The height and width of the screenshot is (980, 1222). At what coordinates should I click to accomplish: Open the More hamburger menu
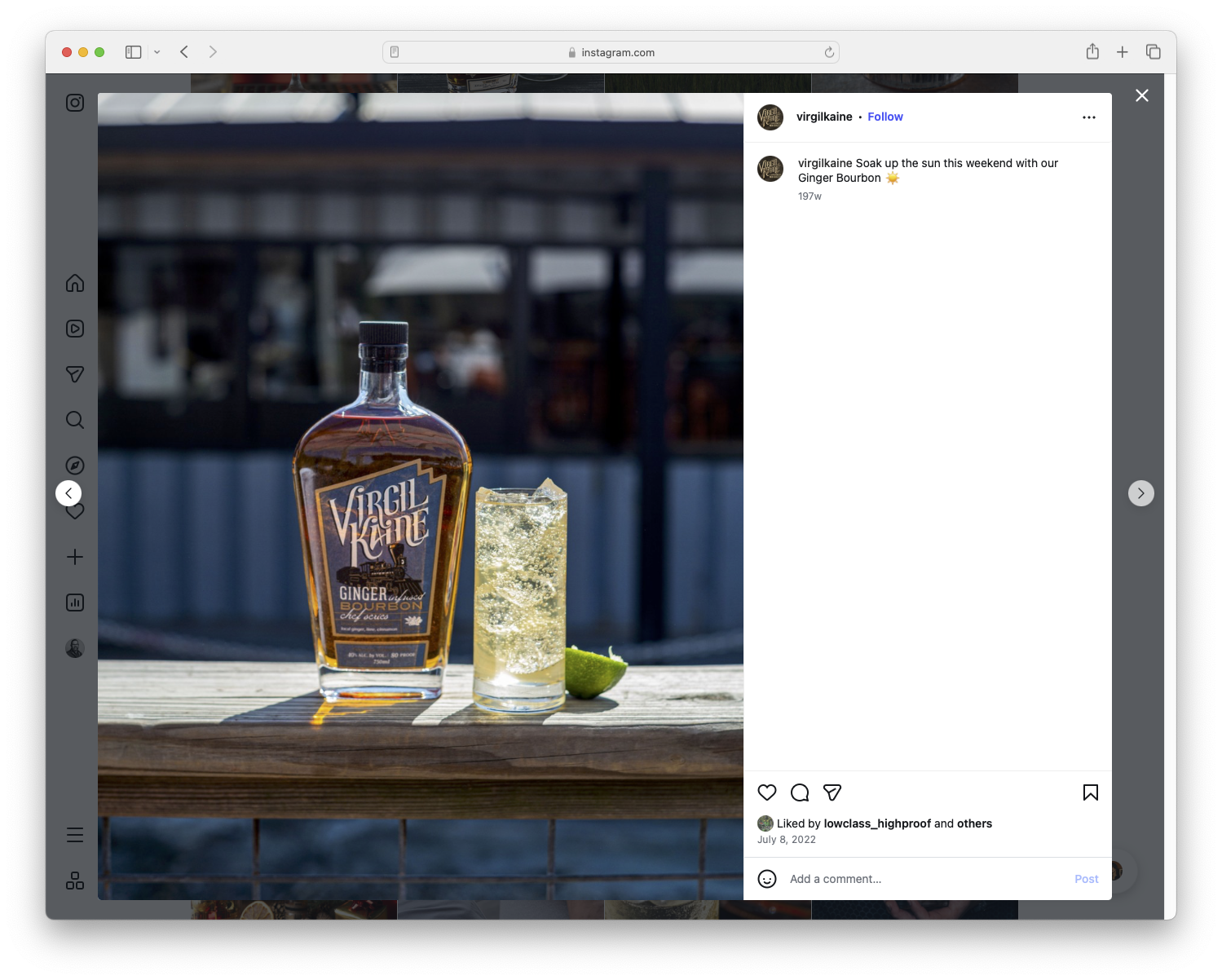pos(74,834)
